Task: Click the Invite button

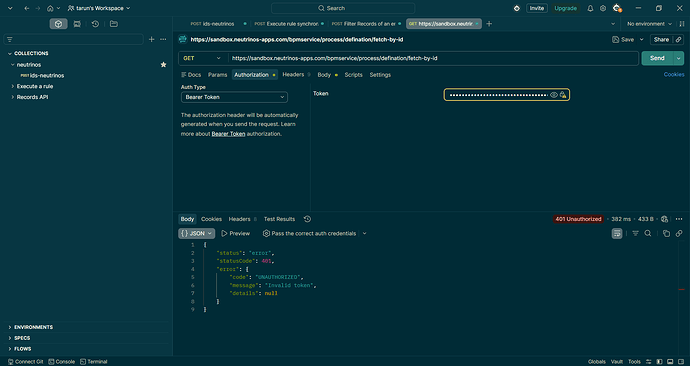Action: pyautogui.click(x=536, y=8)
